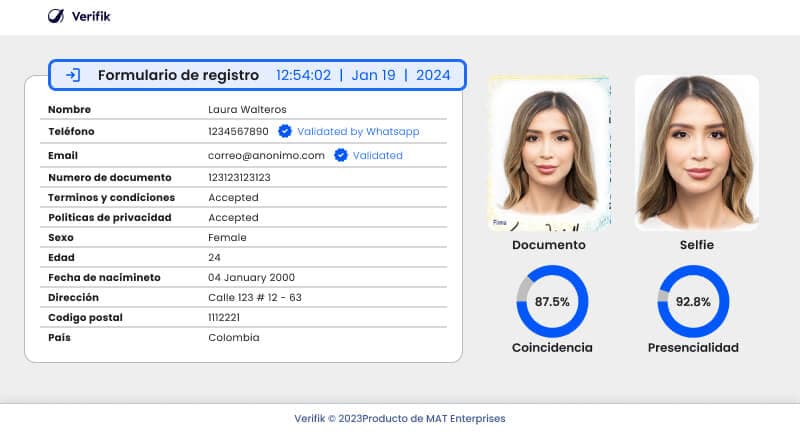The height and width of the screenshot is (432, 800).
Task: Click the 92.8% Presencialidad progress ring
Action: point(693,301)
